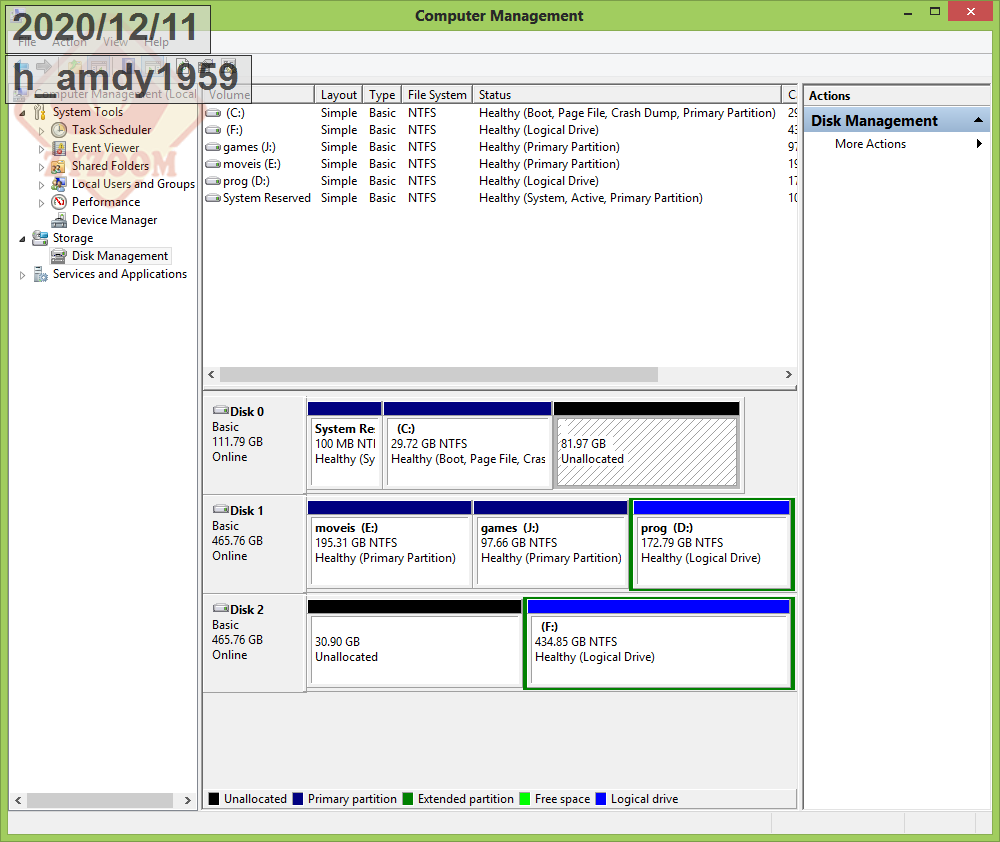Expand the Shared Folders node arrow

click(41, 167)
